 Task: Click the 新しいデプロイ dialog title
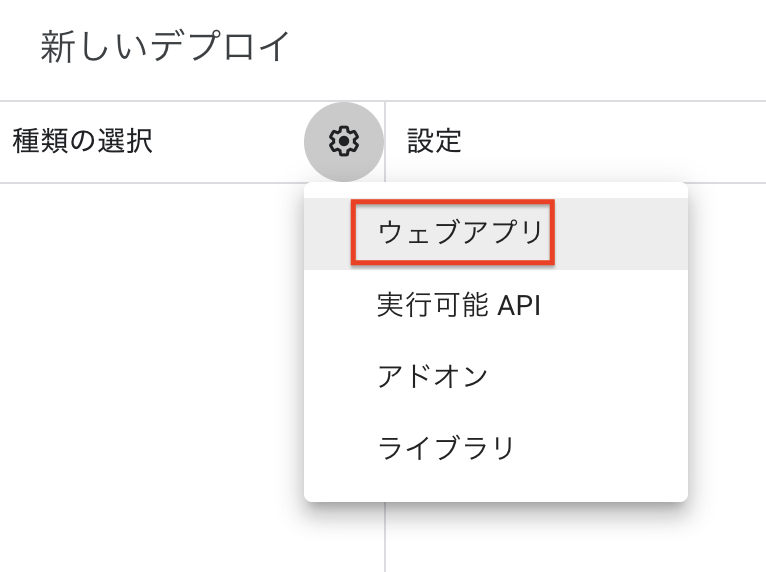(x=165, y=47)
